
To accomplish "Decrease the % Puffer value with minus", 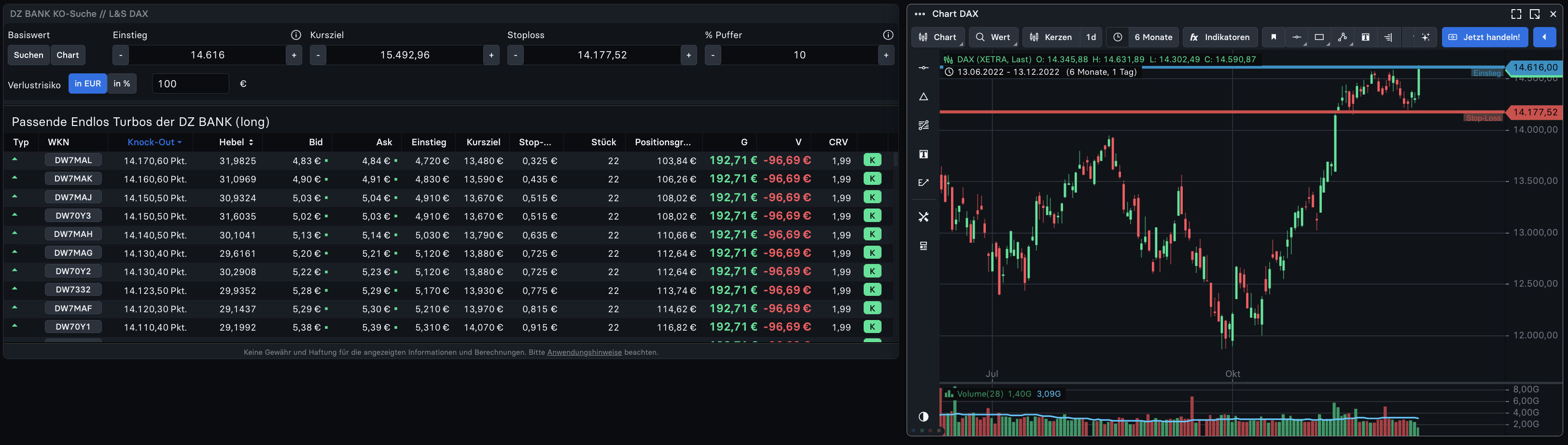I will (x=713, y=55).
